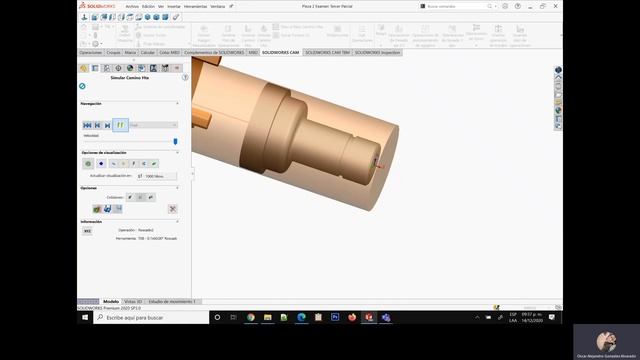
Task: Toggle the green leaf display option
Action: point(154,164)
